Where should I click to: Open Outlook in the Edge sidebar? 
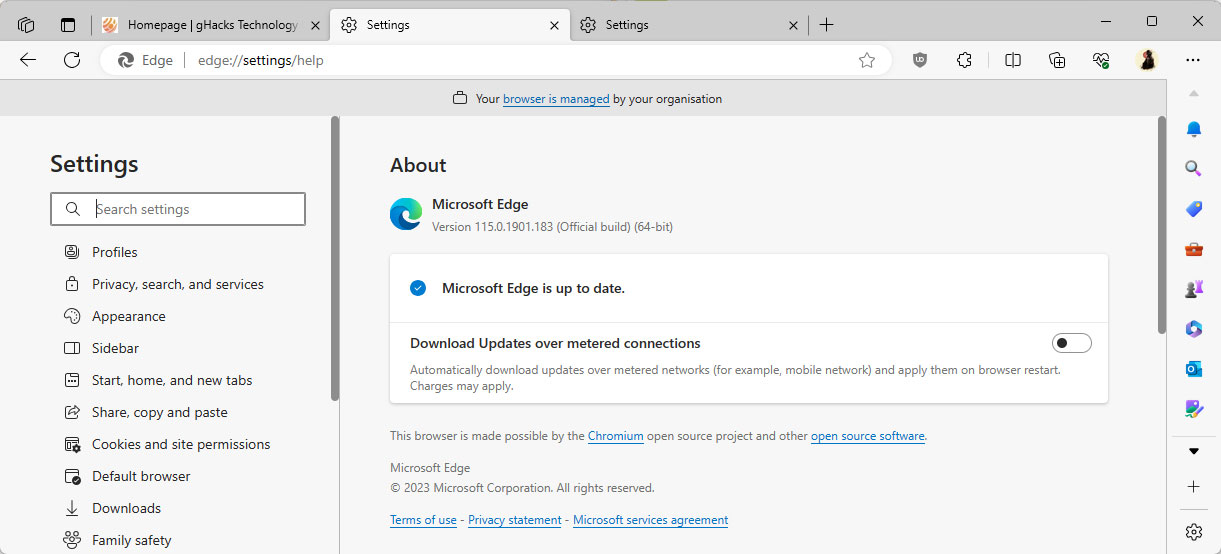[x=1193, y=369]
